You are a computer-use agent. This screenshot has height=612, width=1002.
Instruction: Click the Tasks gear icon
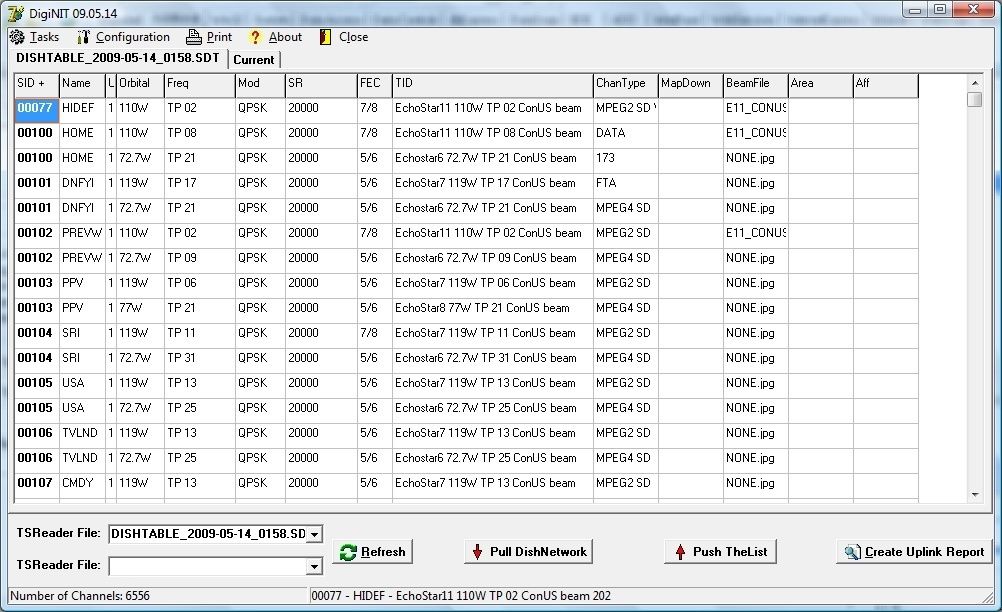(x=17, y=37)
